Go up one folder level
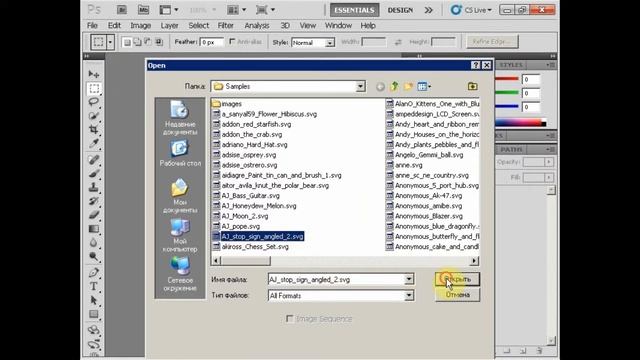 pyautogui.click(x=394, y=86)
